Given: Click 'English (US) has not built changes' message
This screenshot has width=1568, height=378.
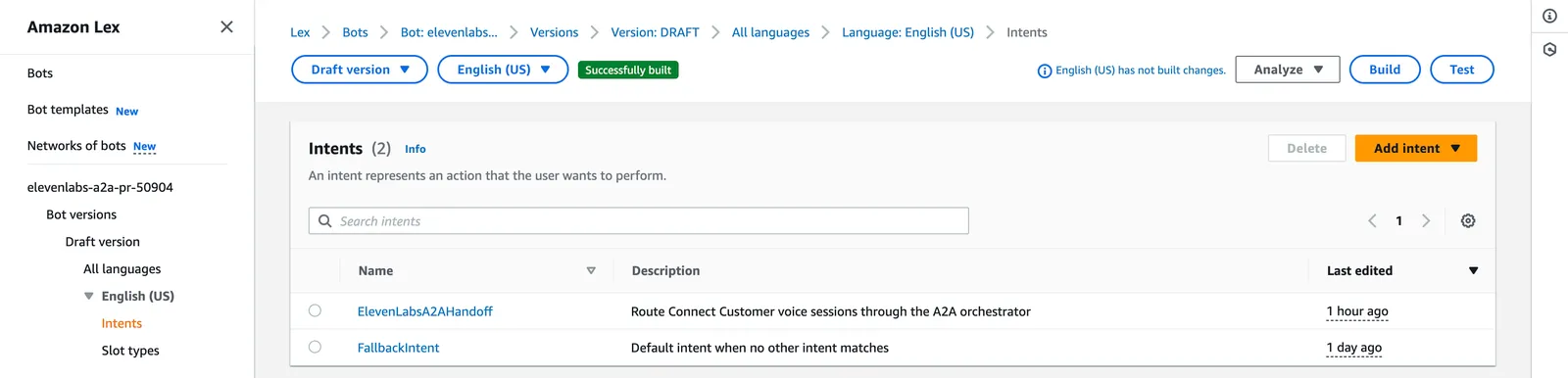Looking at the screenshot, I should (1141, 71).
